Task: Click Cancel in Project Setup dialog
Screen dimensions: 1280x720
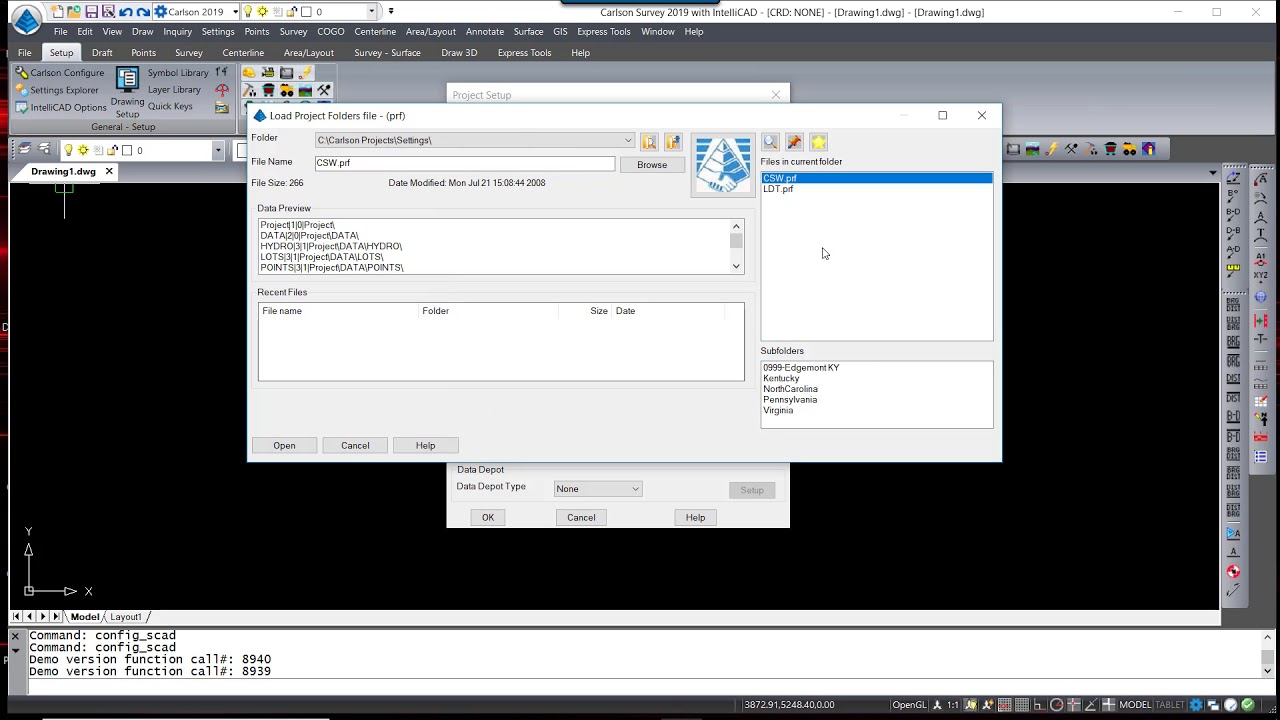Action: tap(581, 518)
